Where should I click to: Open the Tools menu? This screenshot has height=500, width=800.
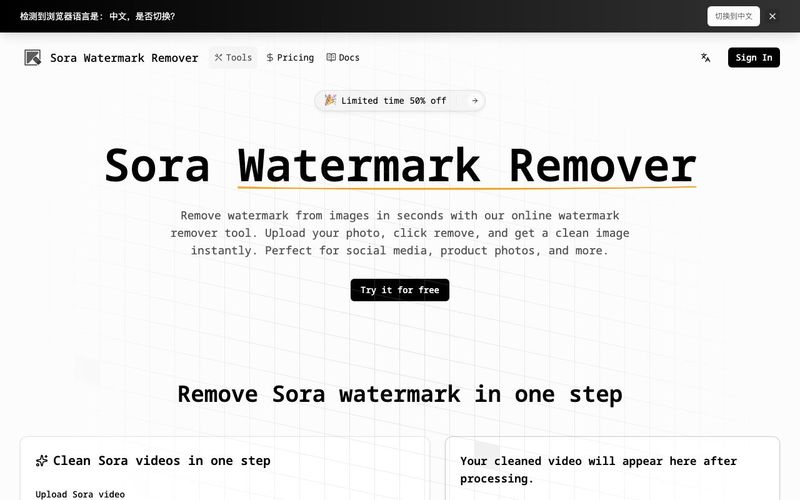pos(233,58)
